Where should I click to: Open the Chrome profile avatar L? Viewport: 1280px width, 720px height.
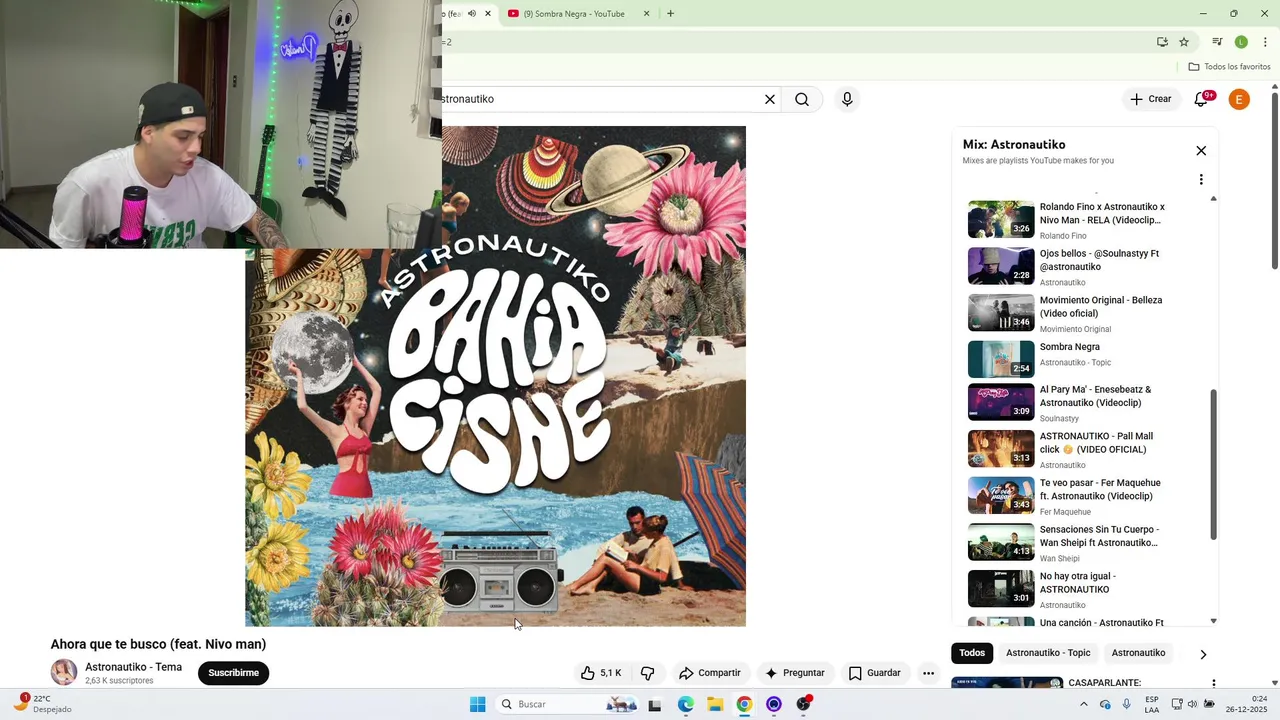[x=1241, y=42]
